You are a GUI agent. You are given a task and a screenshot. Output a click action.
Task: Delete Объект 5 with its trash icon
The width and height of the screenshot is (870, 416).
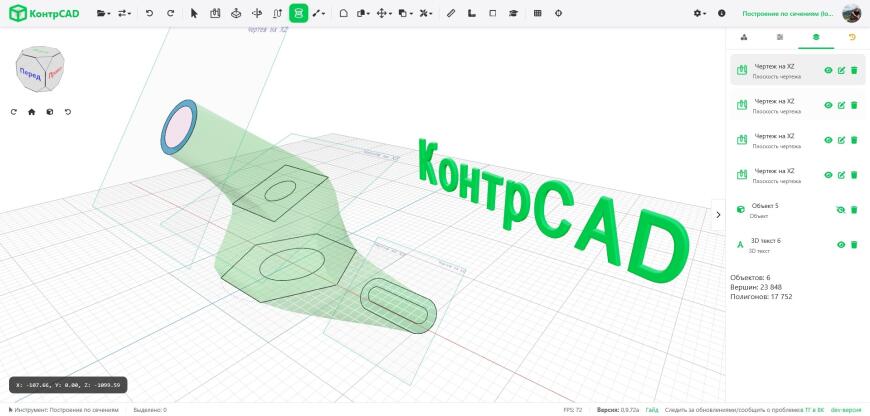tap(854, 210)
